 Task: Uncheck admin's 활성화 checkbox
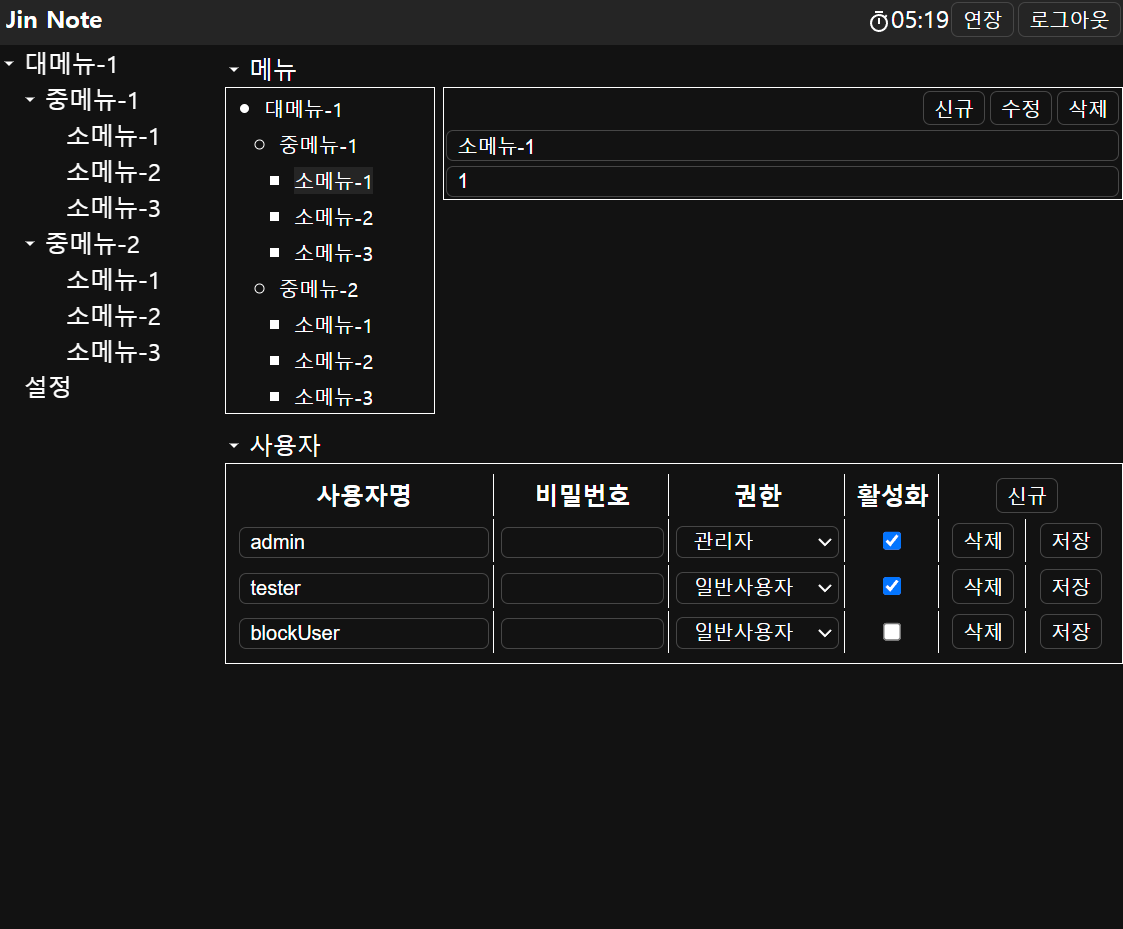pyautogui.click(x=891, y=541)
